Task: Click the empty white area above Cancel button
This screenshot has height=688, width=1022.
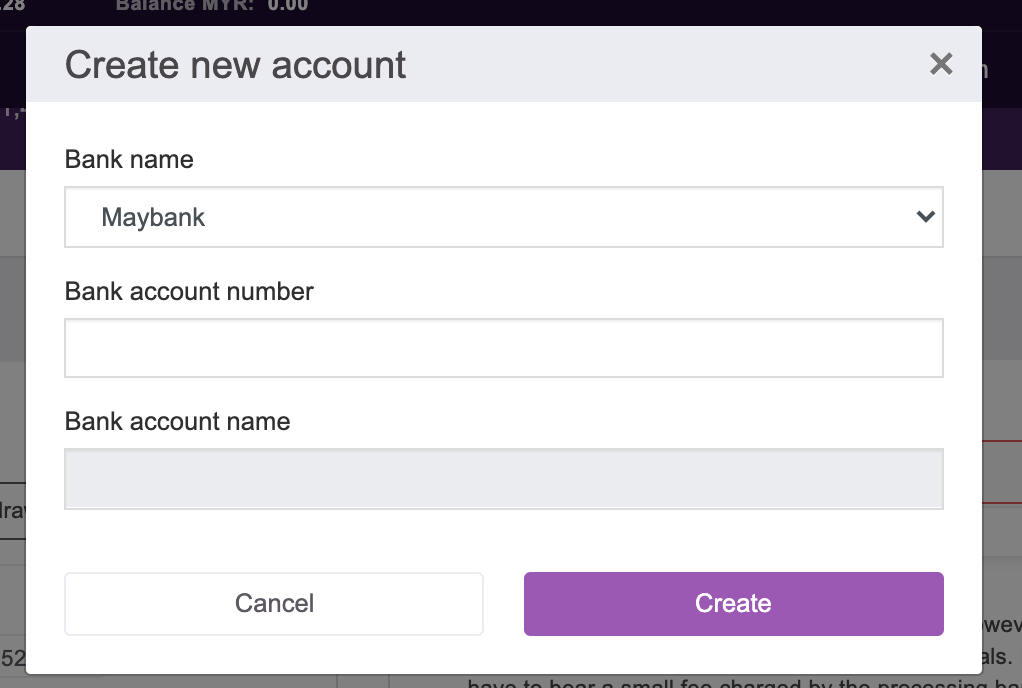Action: [274, 541]
